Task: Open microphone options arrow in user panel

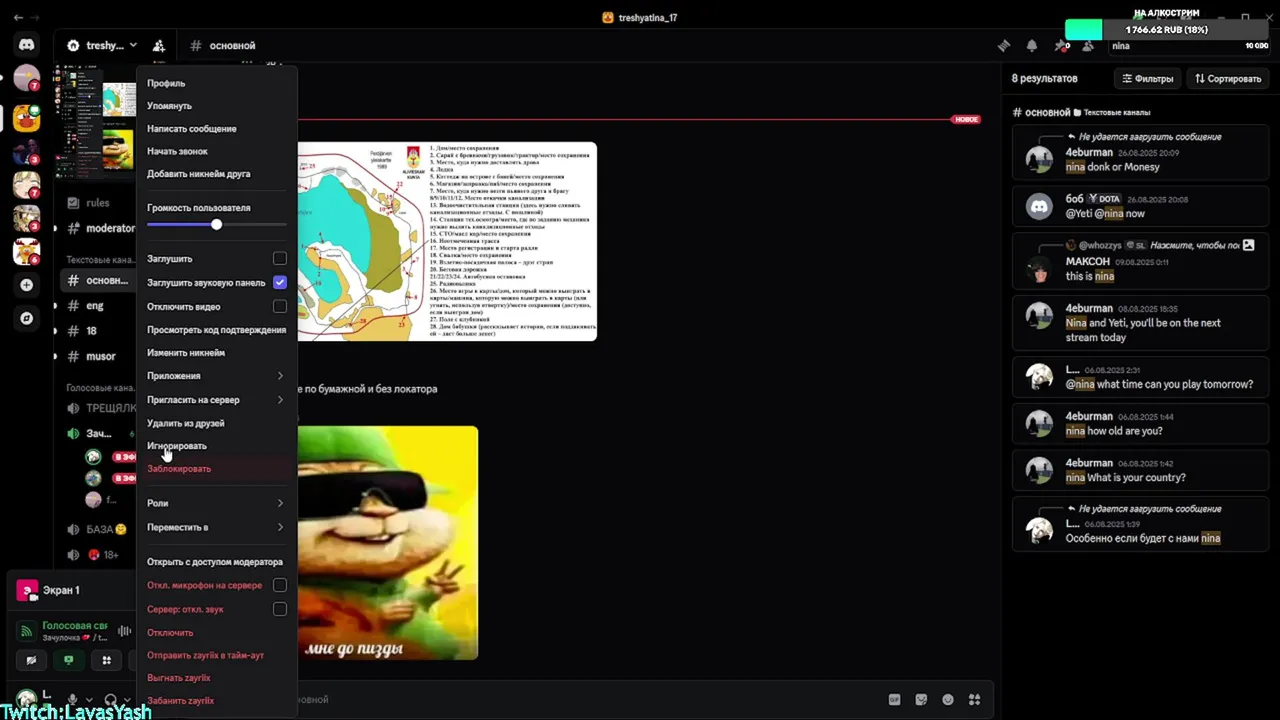Action: tap(89, 700)
